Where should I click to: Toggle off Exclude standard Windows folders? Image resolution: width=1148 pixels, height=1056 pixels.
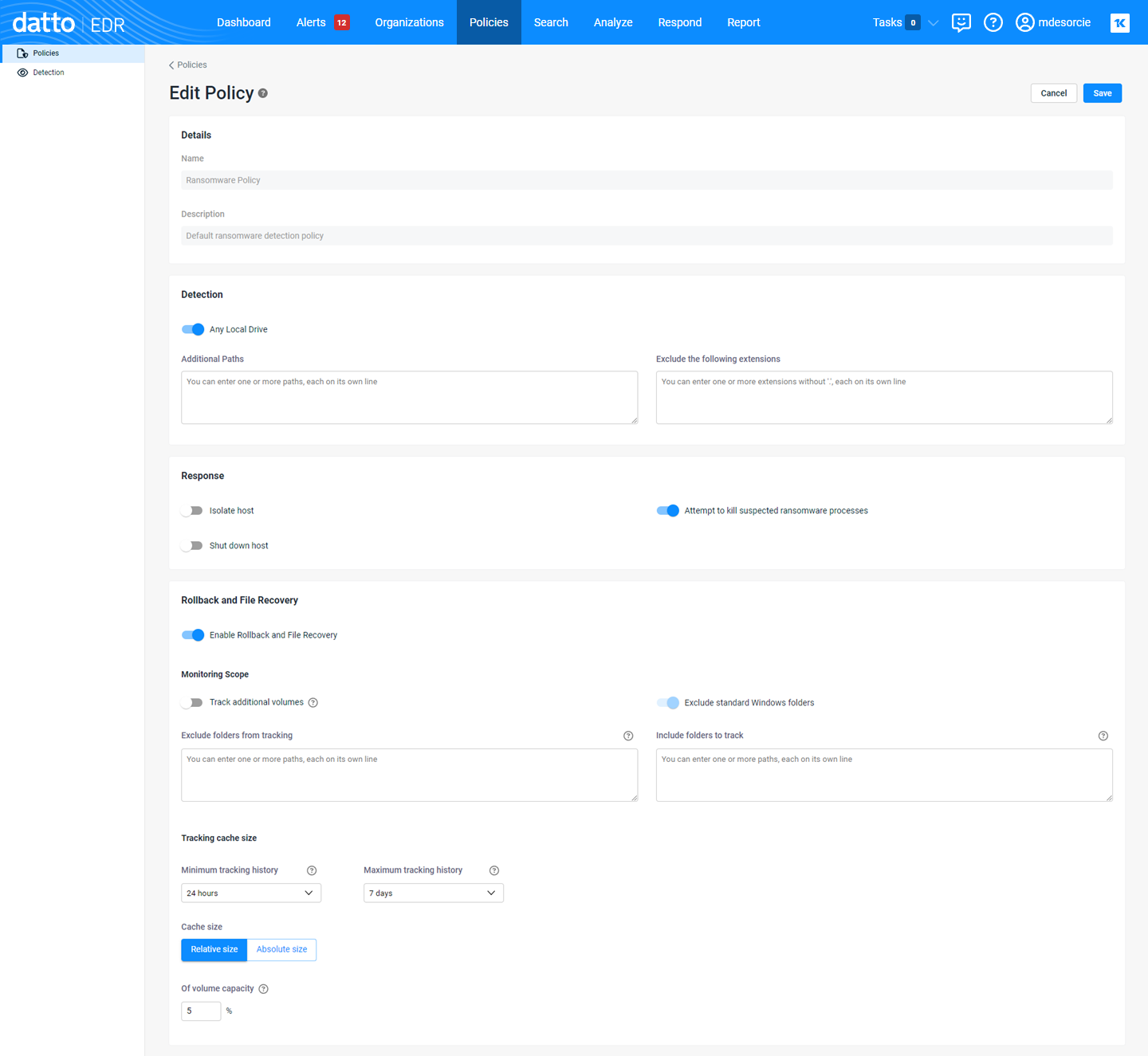pos(667,702)
